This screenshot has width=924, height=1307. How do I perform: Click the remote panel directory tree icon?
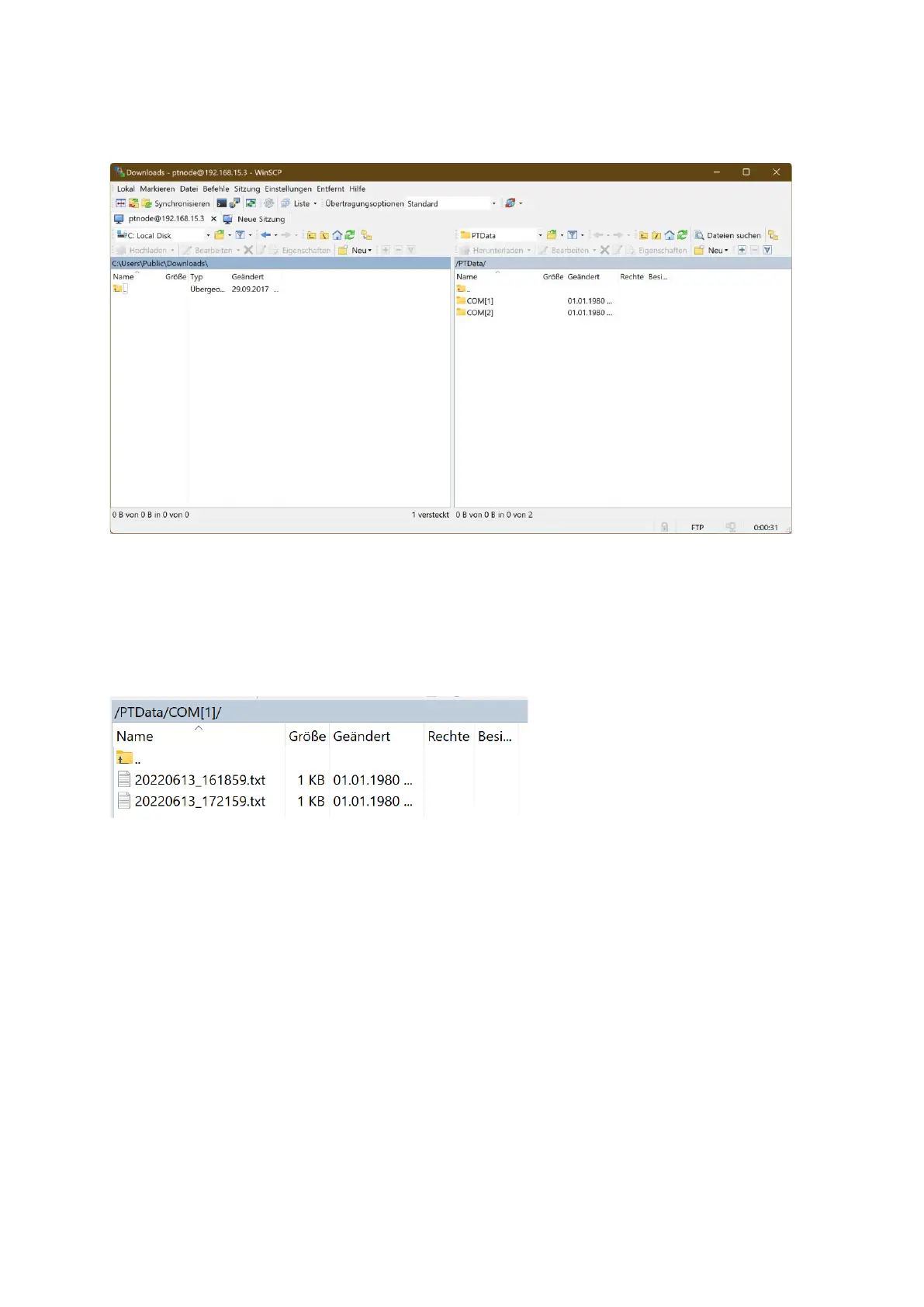tap(773, 235)
